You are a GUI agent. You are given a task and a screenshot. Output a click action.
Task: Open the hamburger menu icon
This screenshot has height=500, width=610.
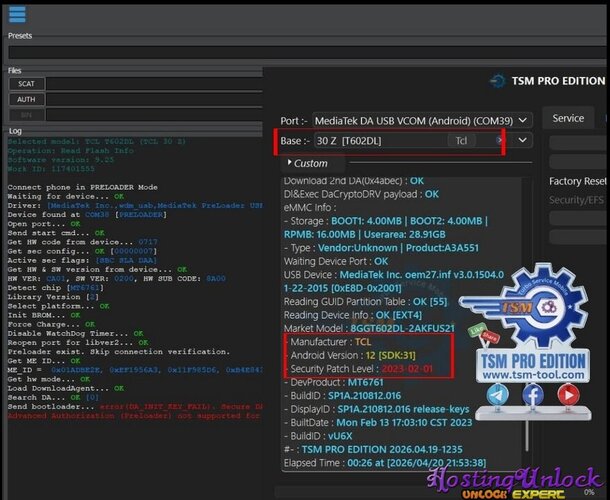[x=17, y=15]
